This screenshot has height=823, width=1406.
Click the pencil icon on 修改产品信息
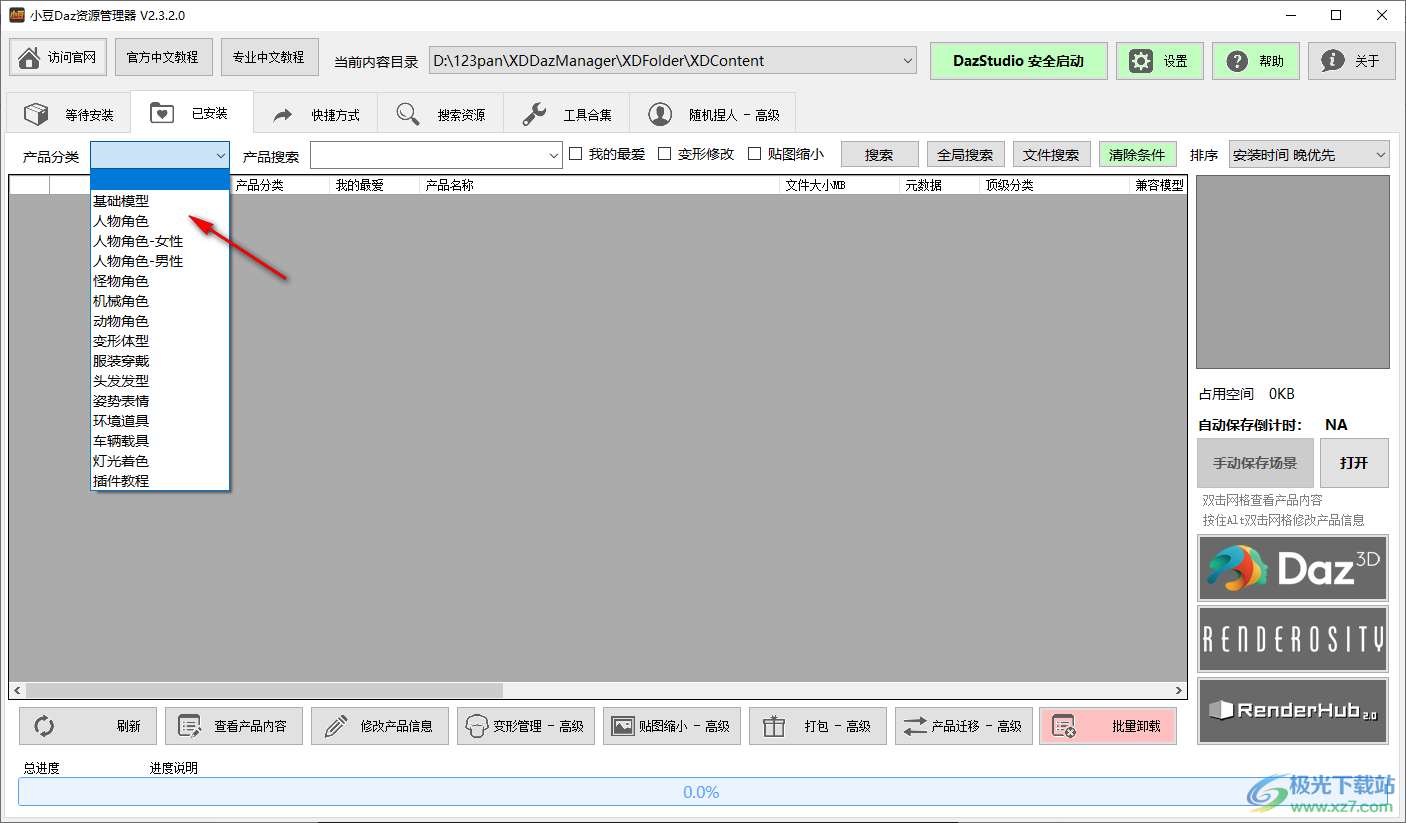(x=336, y=726)
